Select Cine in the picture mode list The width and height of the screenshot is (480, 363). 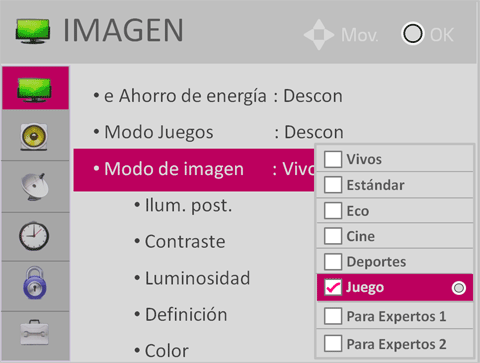click(395, 236)
